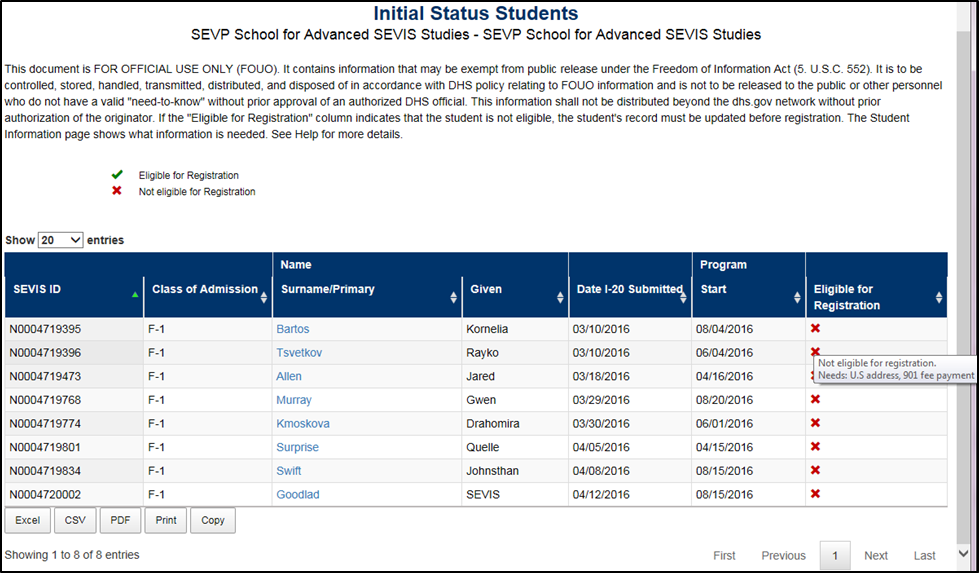Export the table as CSV
Screen dimensions: 979x573
coord(75,521)
